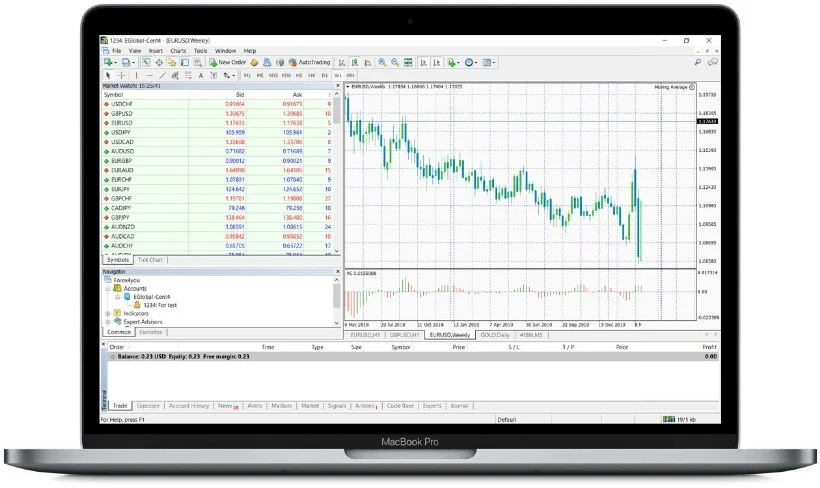Open the Tools menu
820x488 pixels.
click(x=201, y=51)
